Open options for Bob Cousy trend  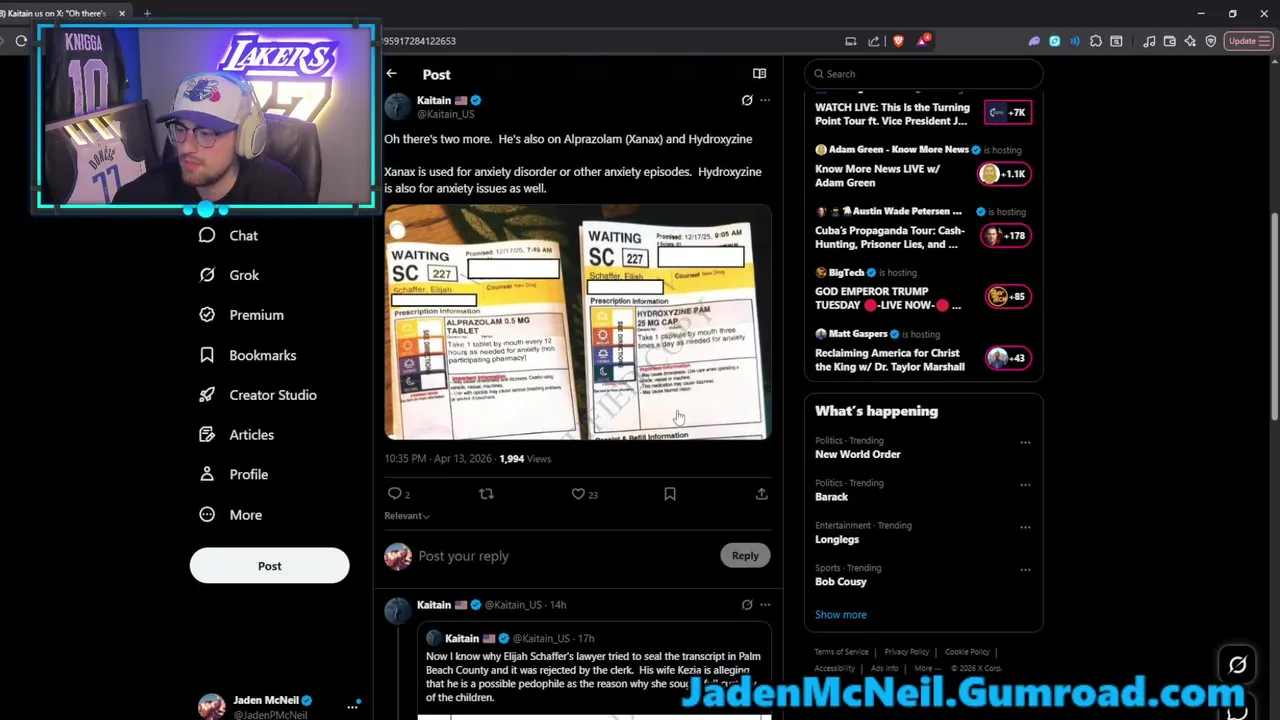(x=1025, y=570)
